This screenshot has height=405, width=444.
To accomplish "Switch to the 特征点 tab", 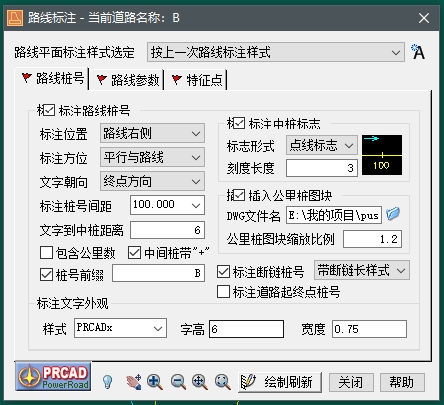I will [197, 80].
